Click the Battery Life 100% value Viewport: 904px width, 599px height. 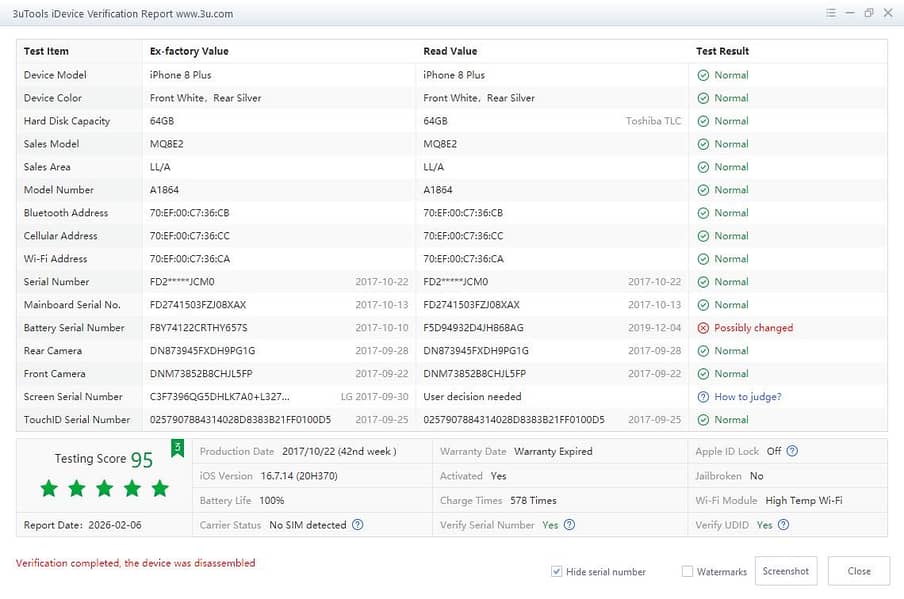272,500
